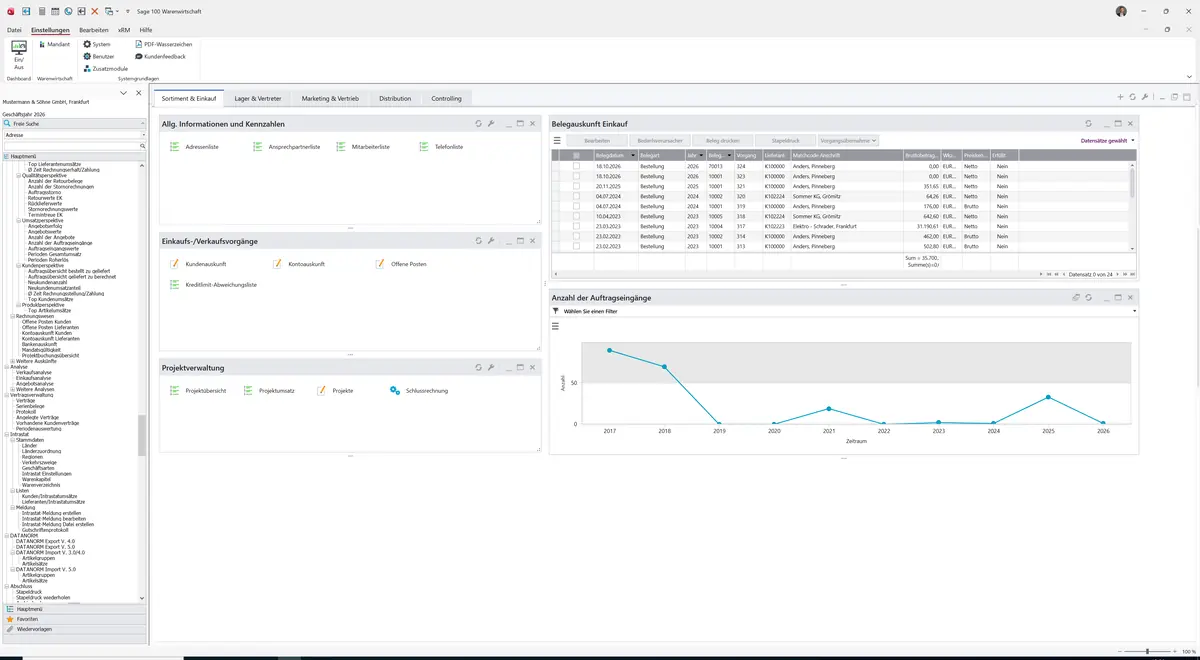This screenshot has width=1200, height=660.
Task: Click the calculator icon in quick access toolbar
Action: coord(41,11)
